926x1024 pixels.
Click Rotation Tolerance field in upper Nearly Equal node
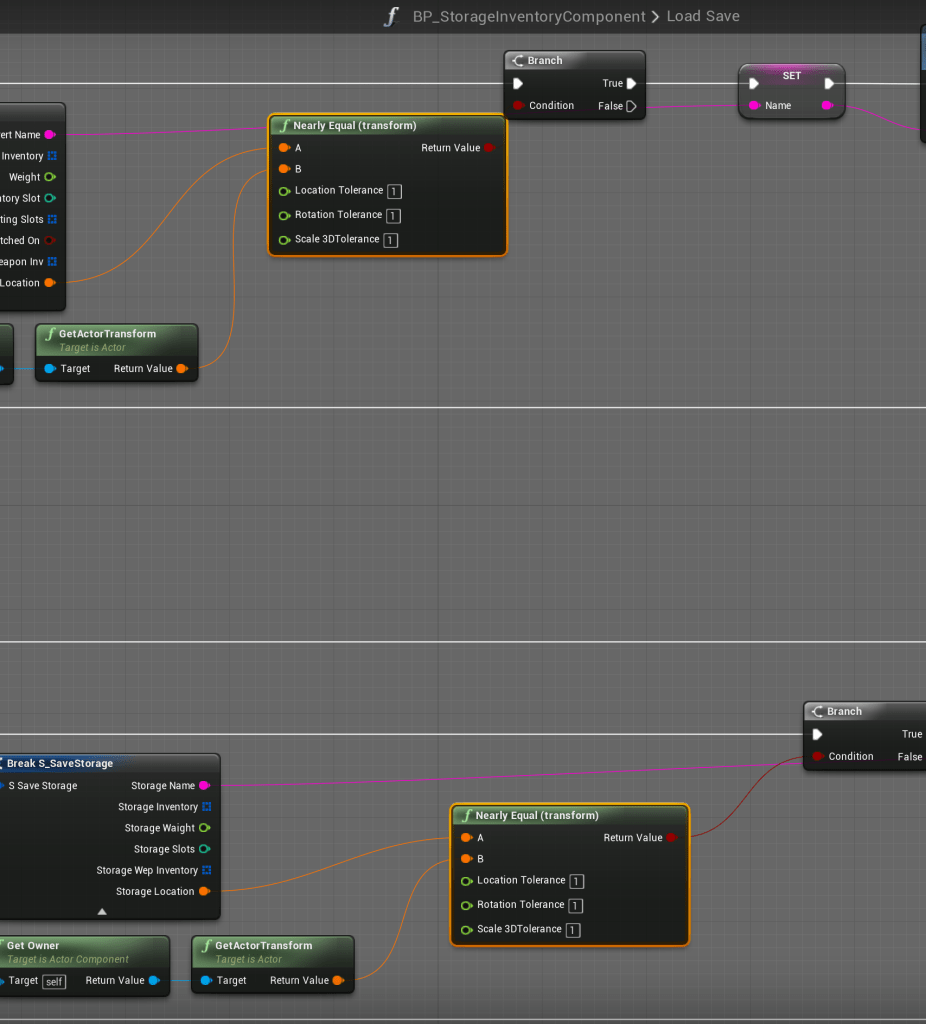pos(393,216)
